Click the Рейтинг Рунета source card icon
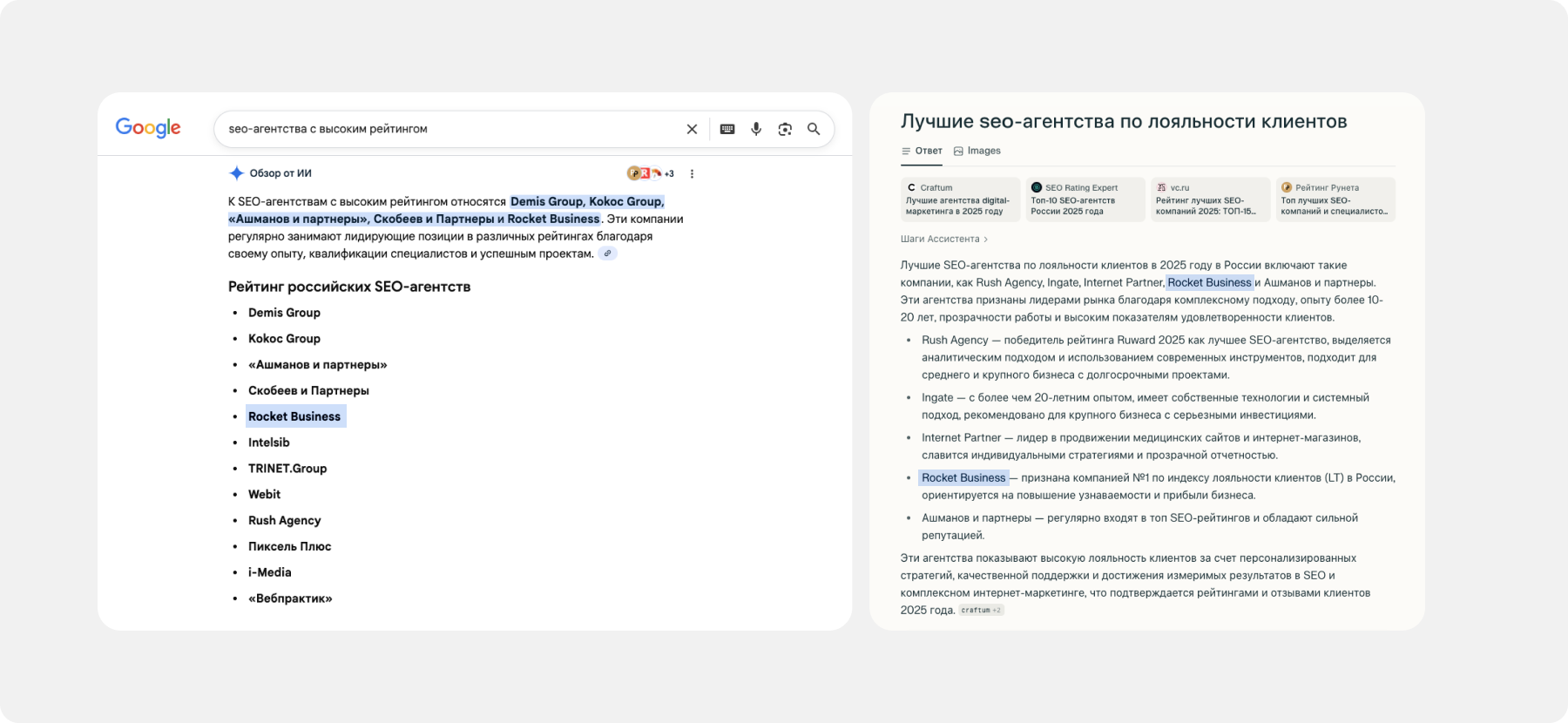1568x723 pixels. tap(1287, 187)
